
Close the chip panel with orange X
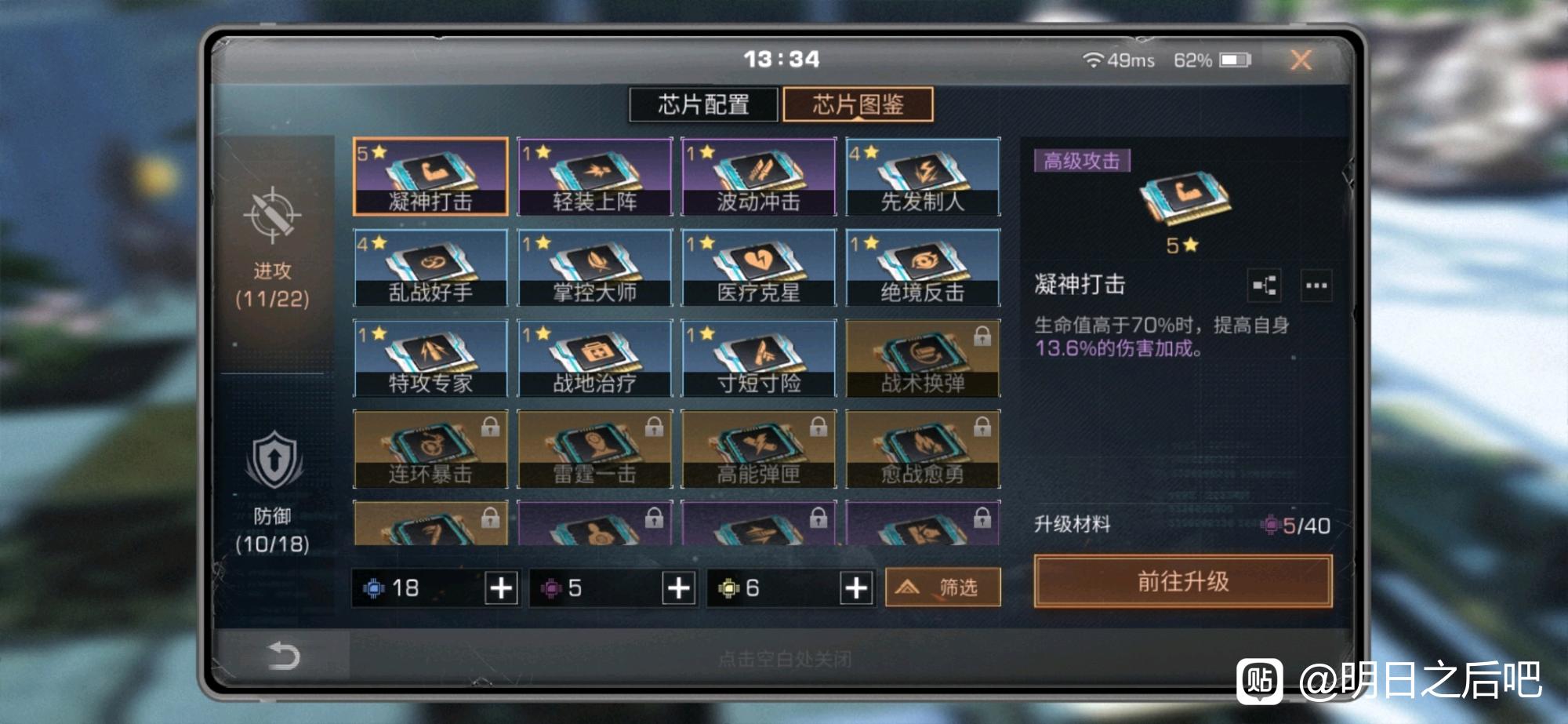click(x=1301, y=60)
